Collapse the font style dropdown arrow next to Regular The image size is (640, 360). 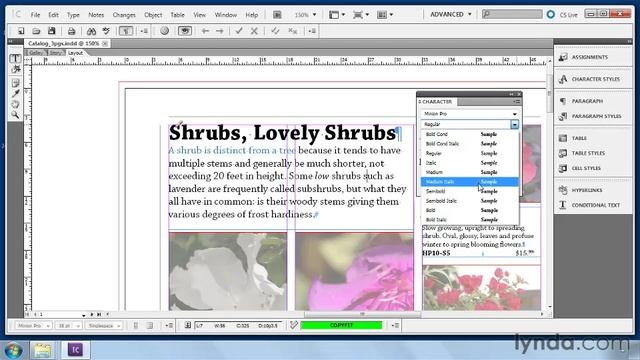pyautogui.click(x=514, y=124)
